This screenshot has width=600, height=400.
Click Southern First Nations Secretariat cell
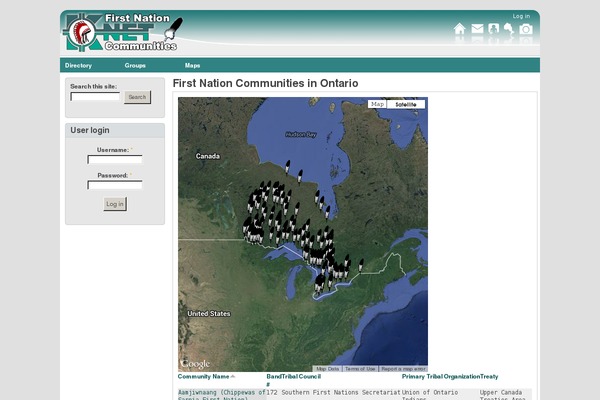[x=341, y=393]
